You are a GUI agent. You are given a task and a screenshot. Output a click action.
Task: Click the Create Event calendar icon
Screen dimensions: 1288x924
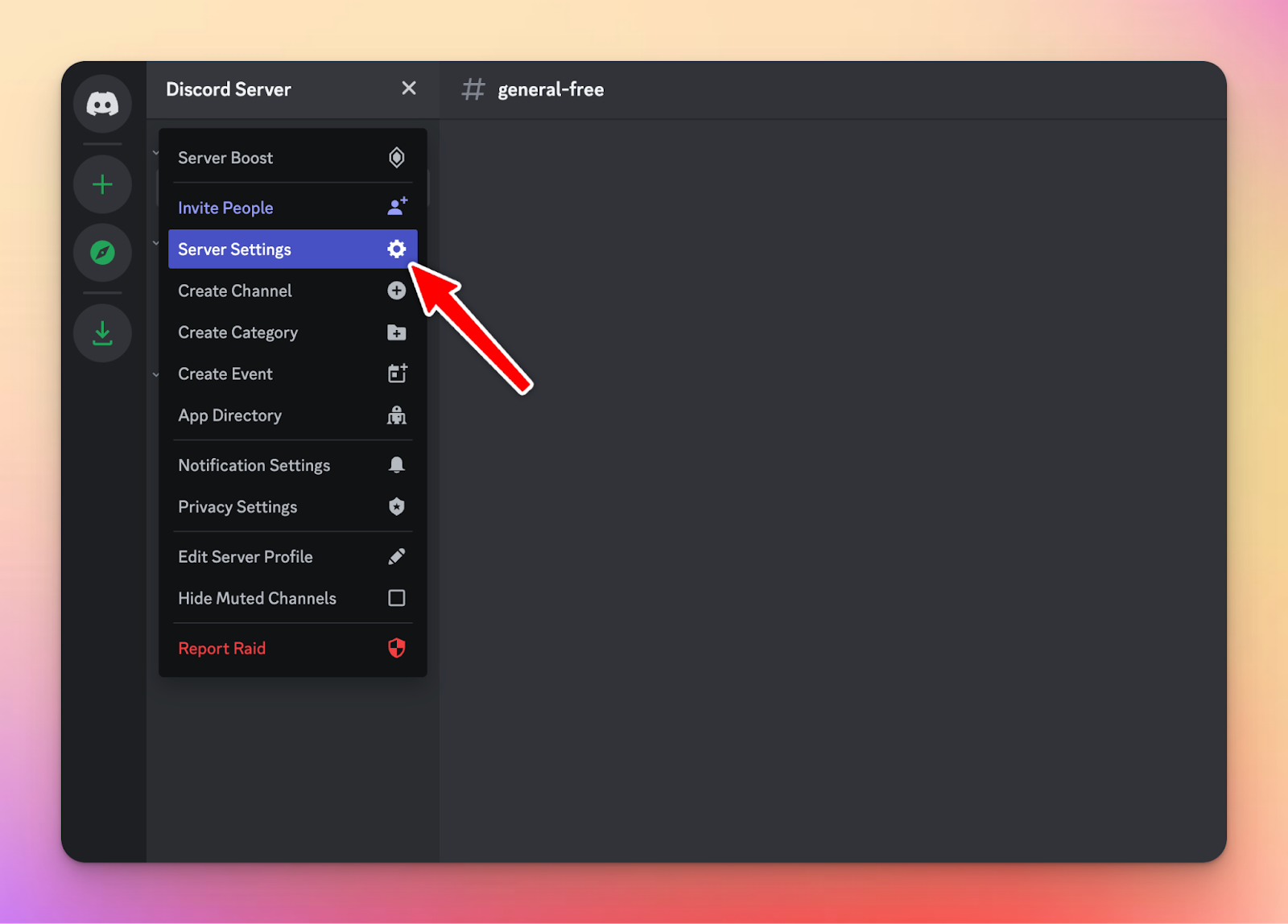[397, 373]
